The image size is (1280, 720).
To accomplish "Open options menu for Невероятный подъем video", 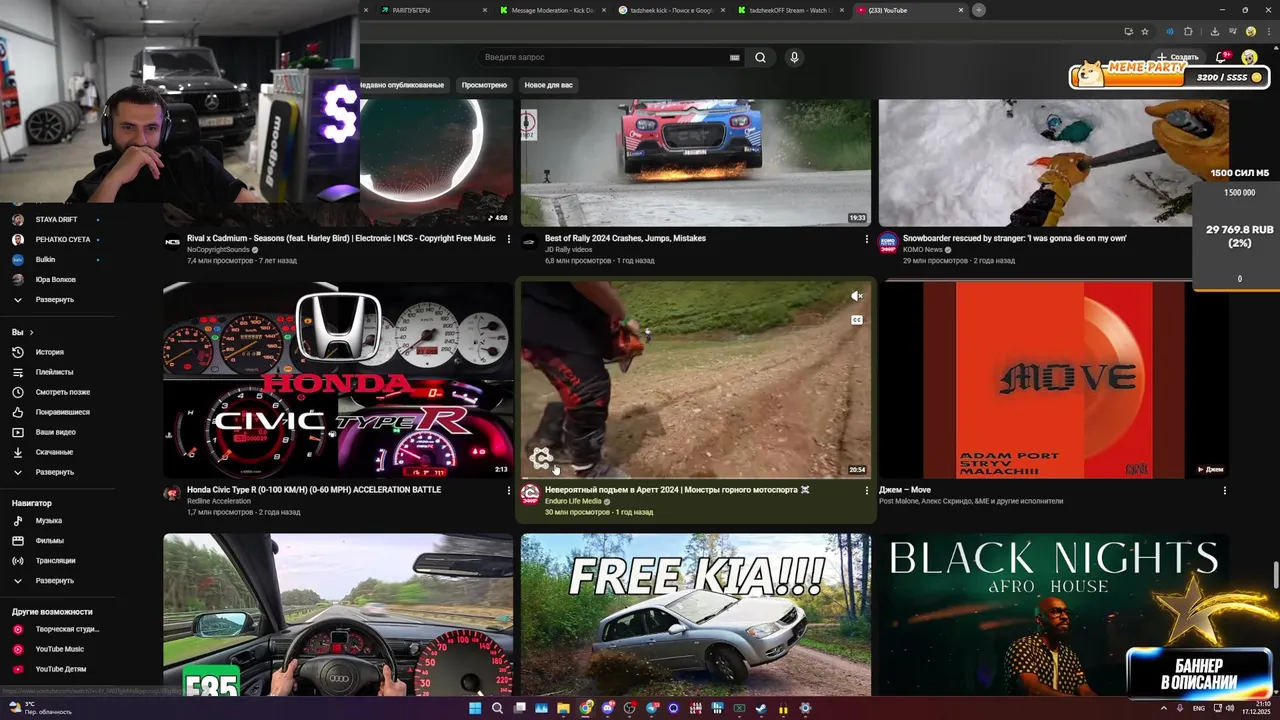I will coord(867,490).
